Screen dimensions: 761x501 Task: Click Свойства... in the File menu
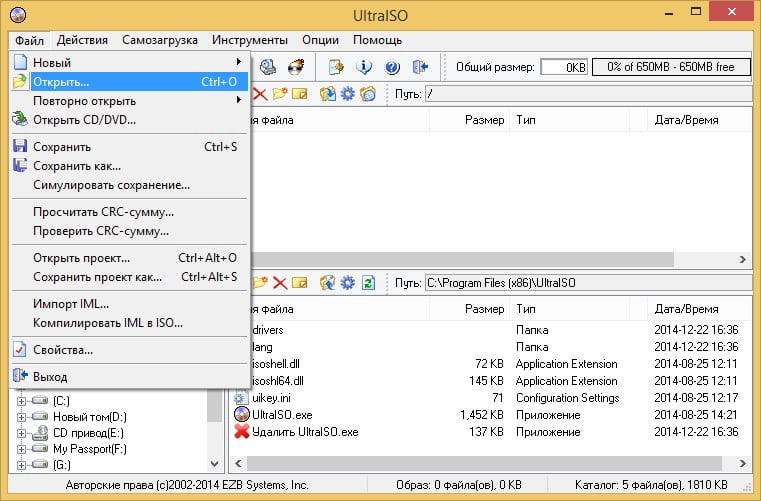[63, 350]
